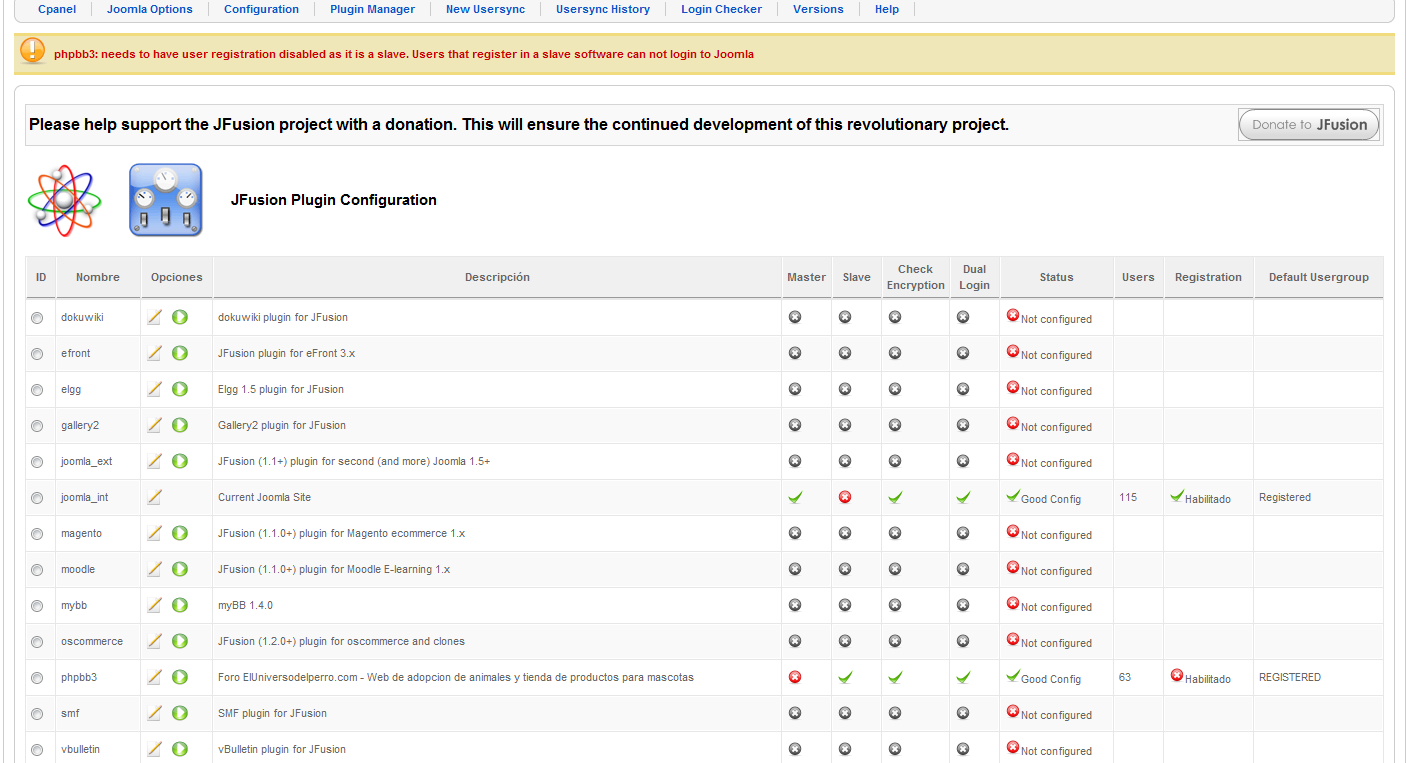Open the Cpanel menu item
Image resolution: width=1406 pixels, height=763 pixels.
[x=57, y=9]
